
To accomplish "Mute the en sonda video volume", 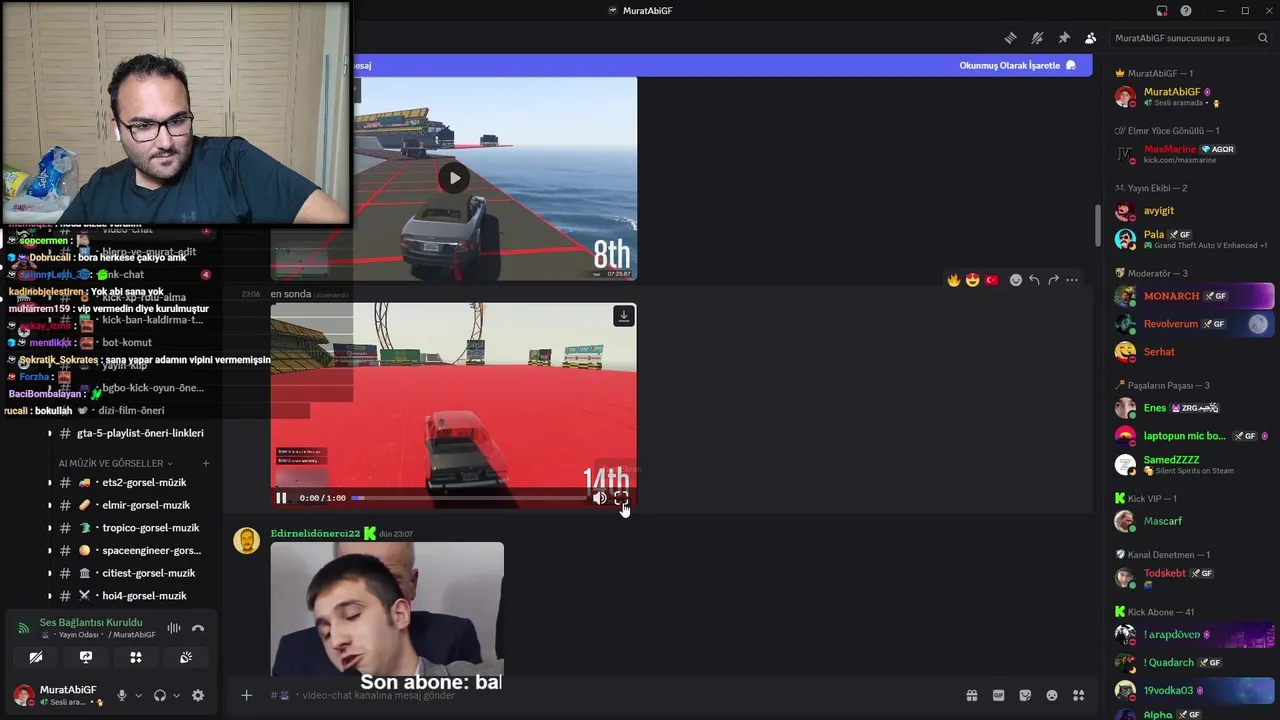I will tap(599, 497).
